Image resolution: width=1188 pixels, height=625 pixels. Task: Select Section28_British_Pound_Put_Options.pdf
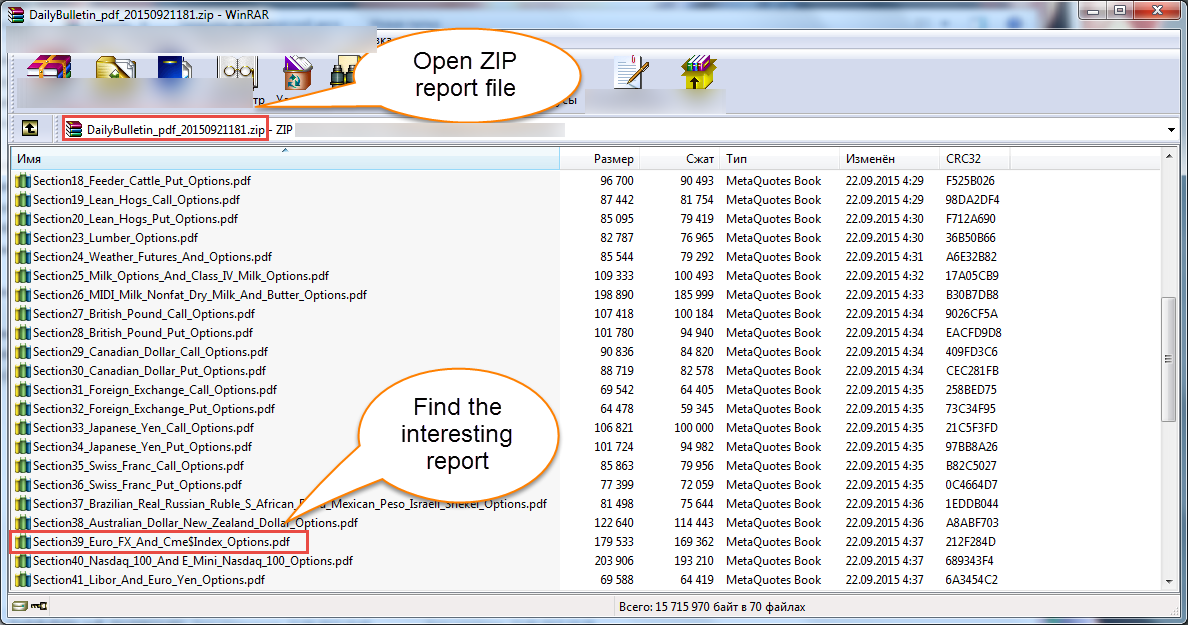(142, 333)
